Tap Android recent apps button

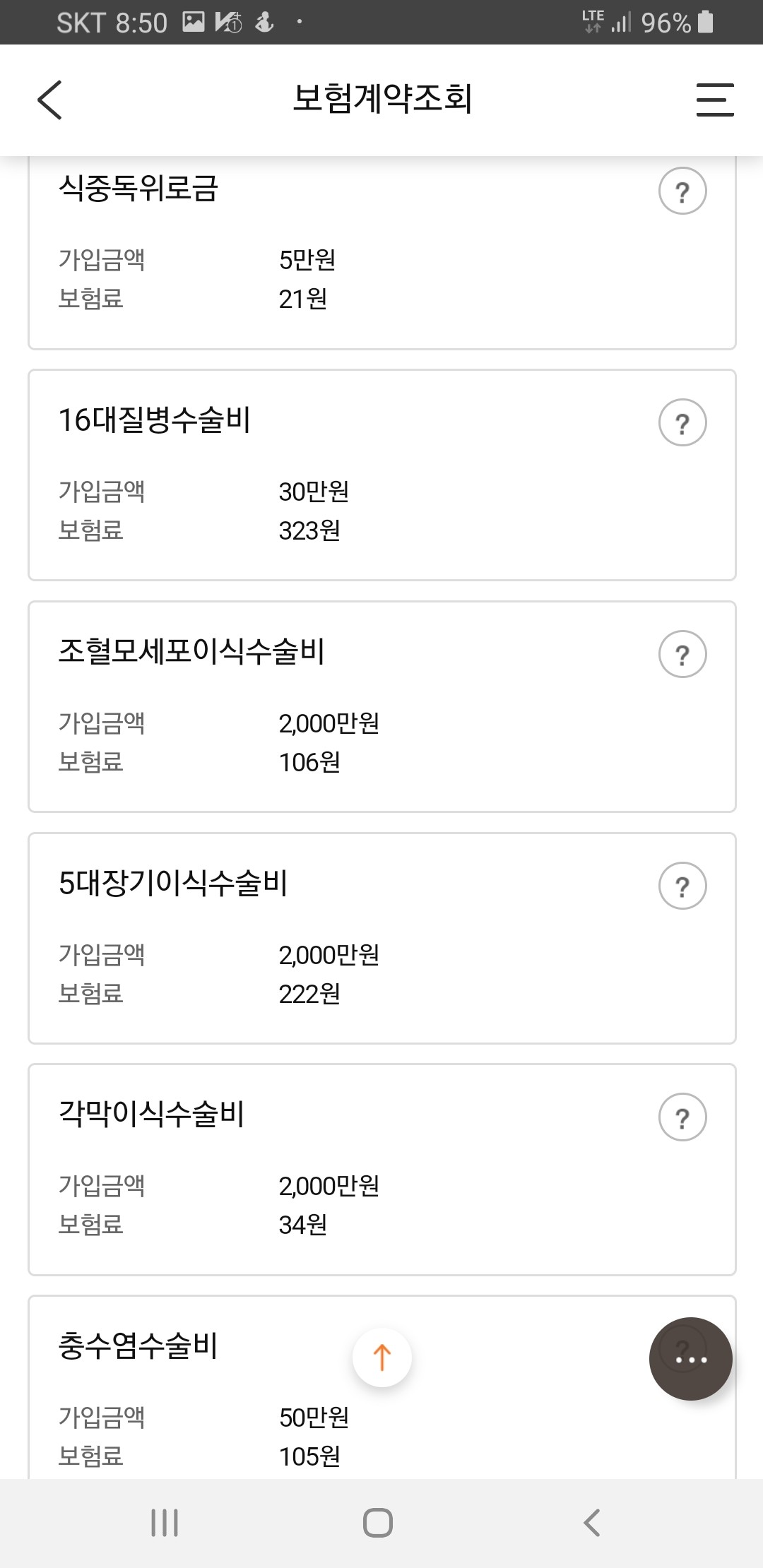(165, 1523)
